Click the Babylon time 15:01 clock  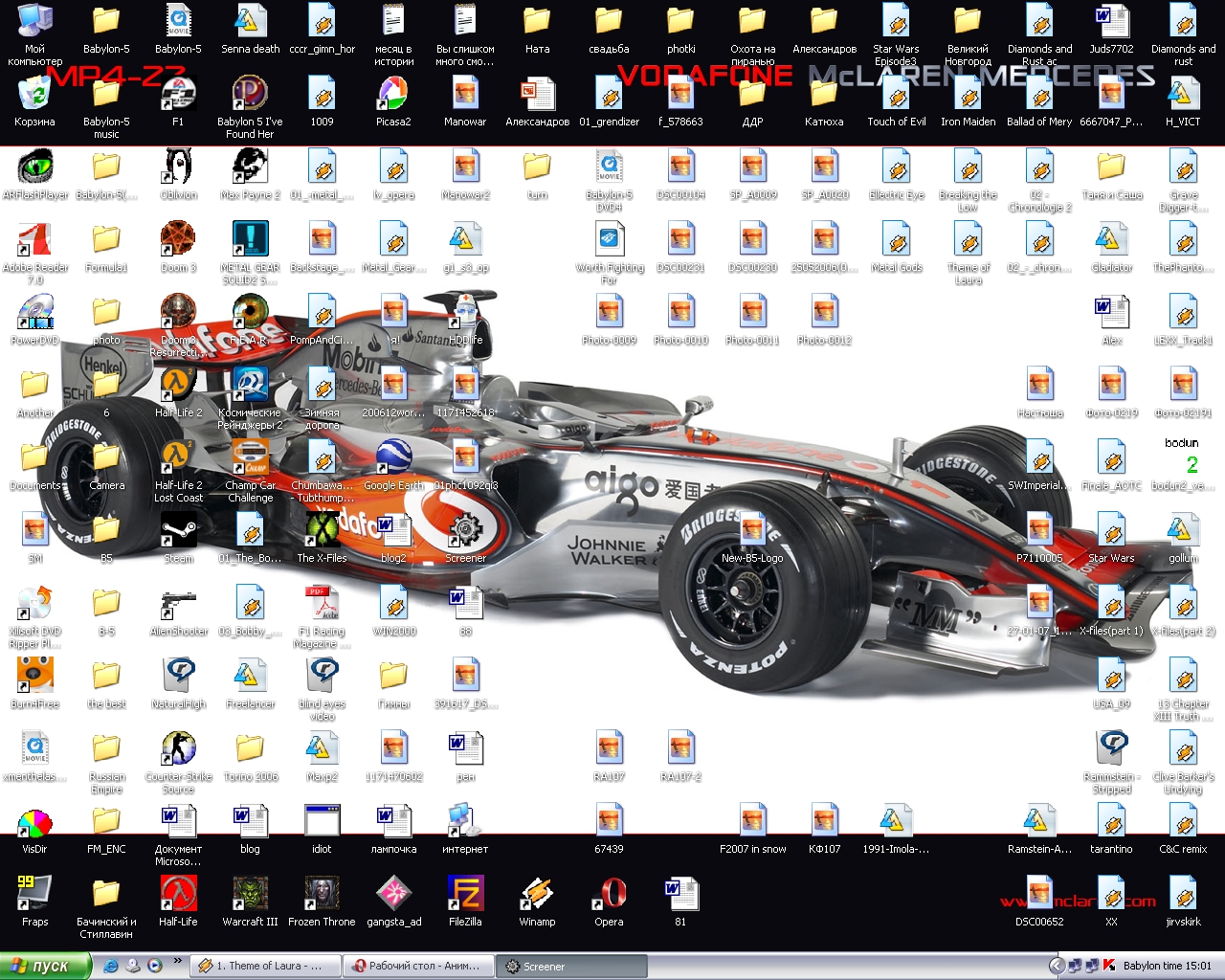[1168, 967]
